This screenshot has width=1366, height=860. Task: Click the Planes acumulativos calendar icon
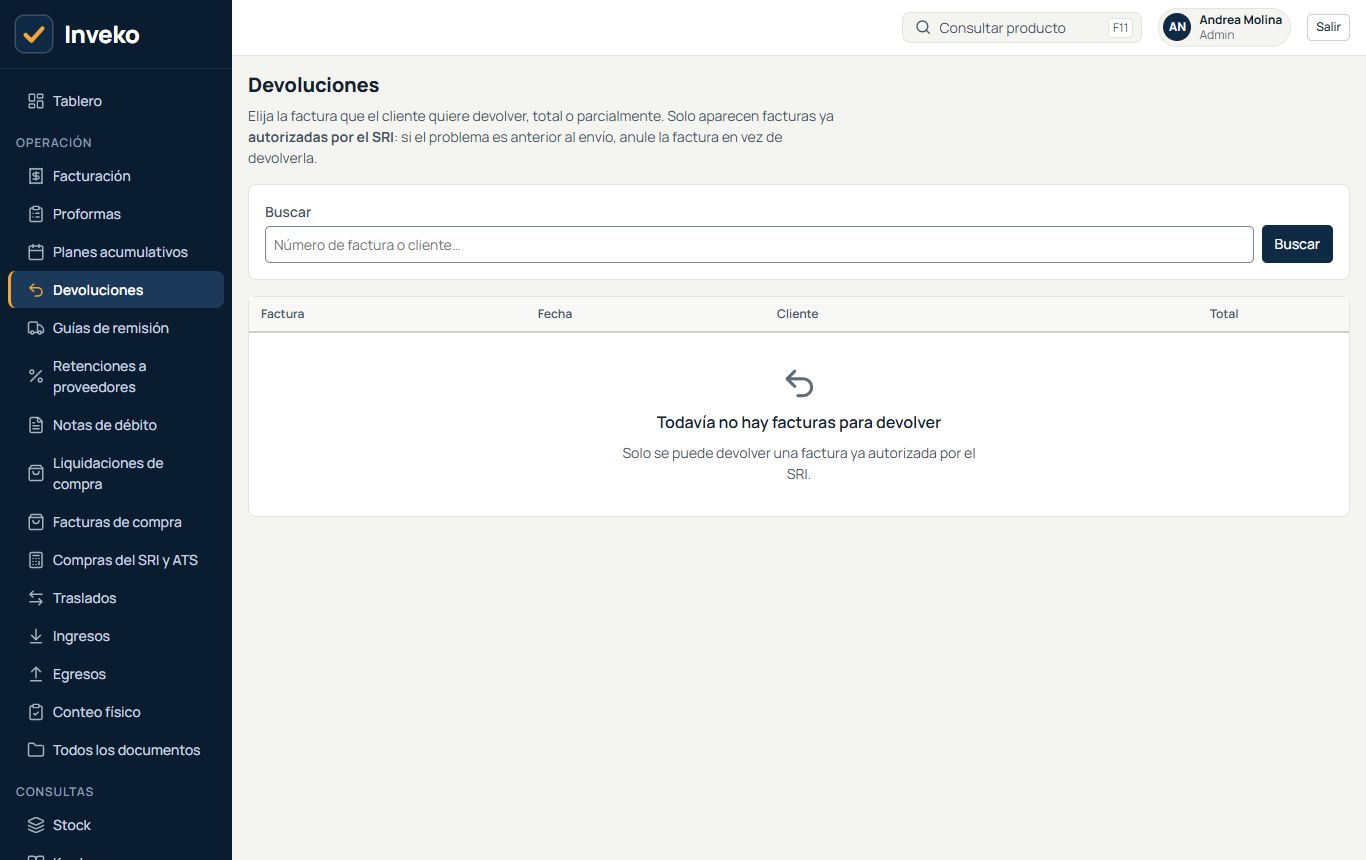click(36, 252)
